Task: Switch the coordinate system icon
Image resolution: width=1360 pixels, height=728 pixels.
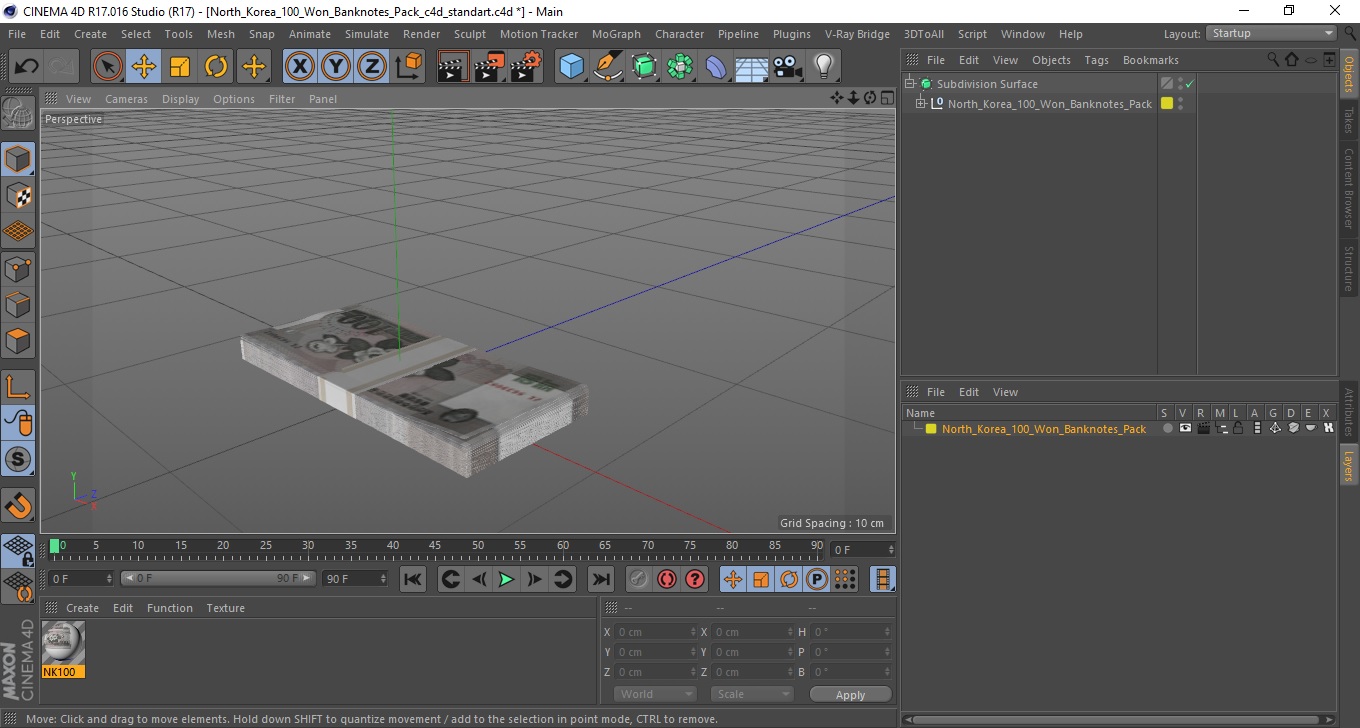Action: point(409,67)
